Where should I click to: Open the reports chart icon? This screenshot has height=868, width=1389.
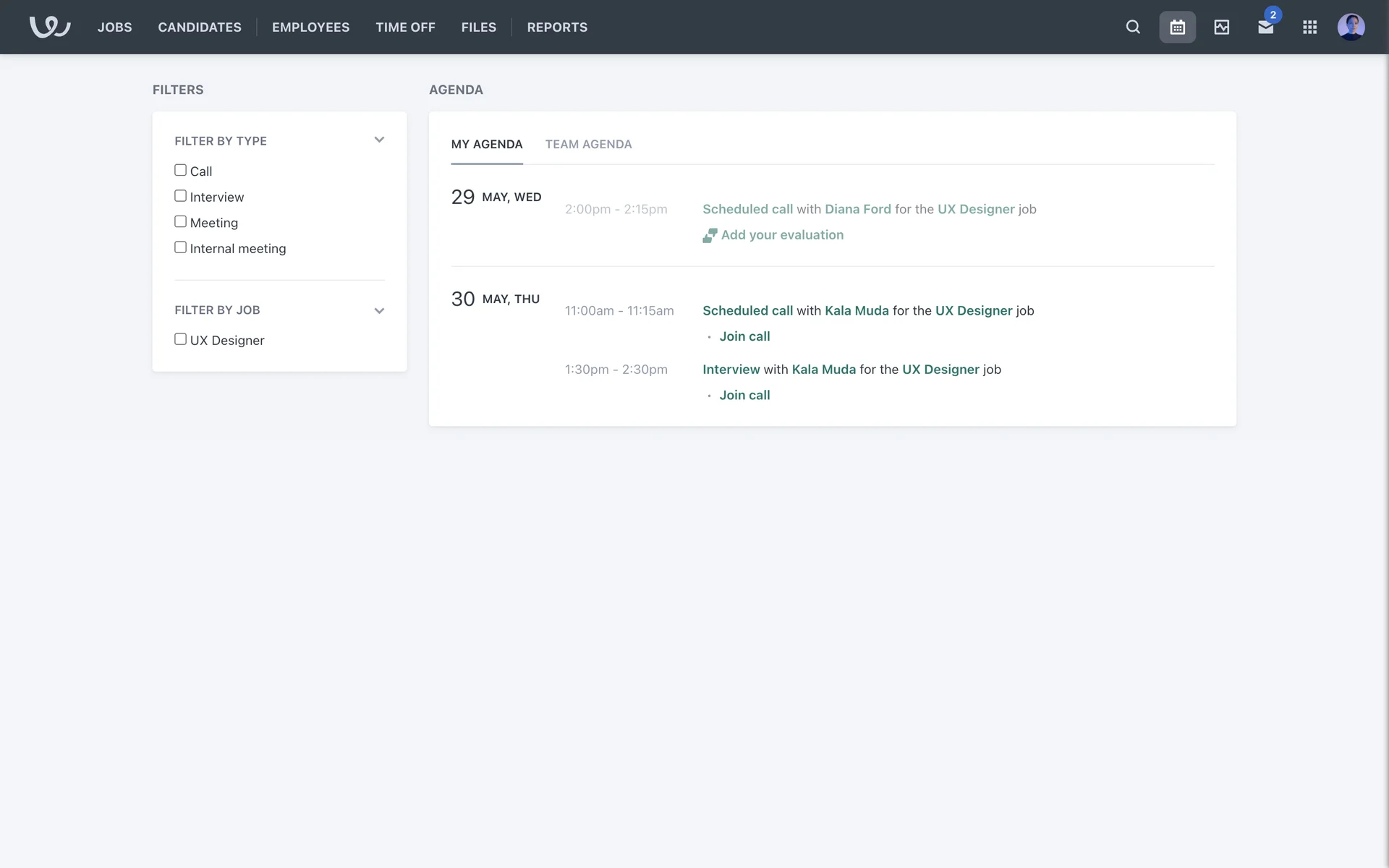1221,27
